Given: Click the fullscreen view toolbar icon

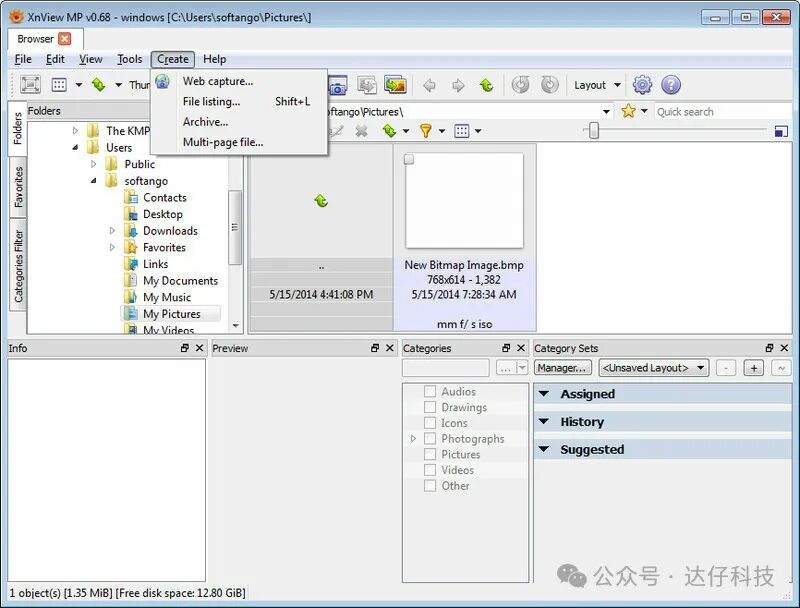Looking at the screenshot, I should pos(30,85).
